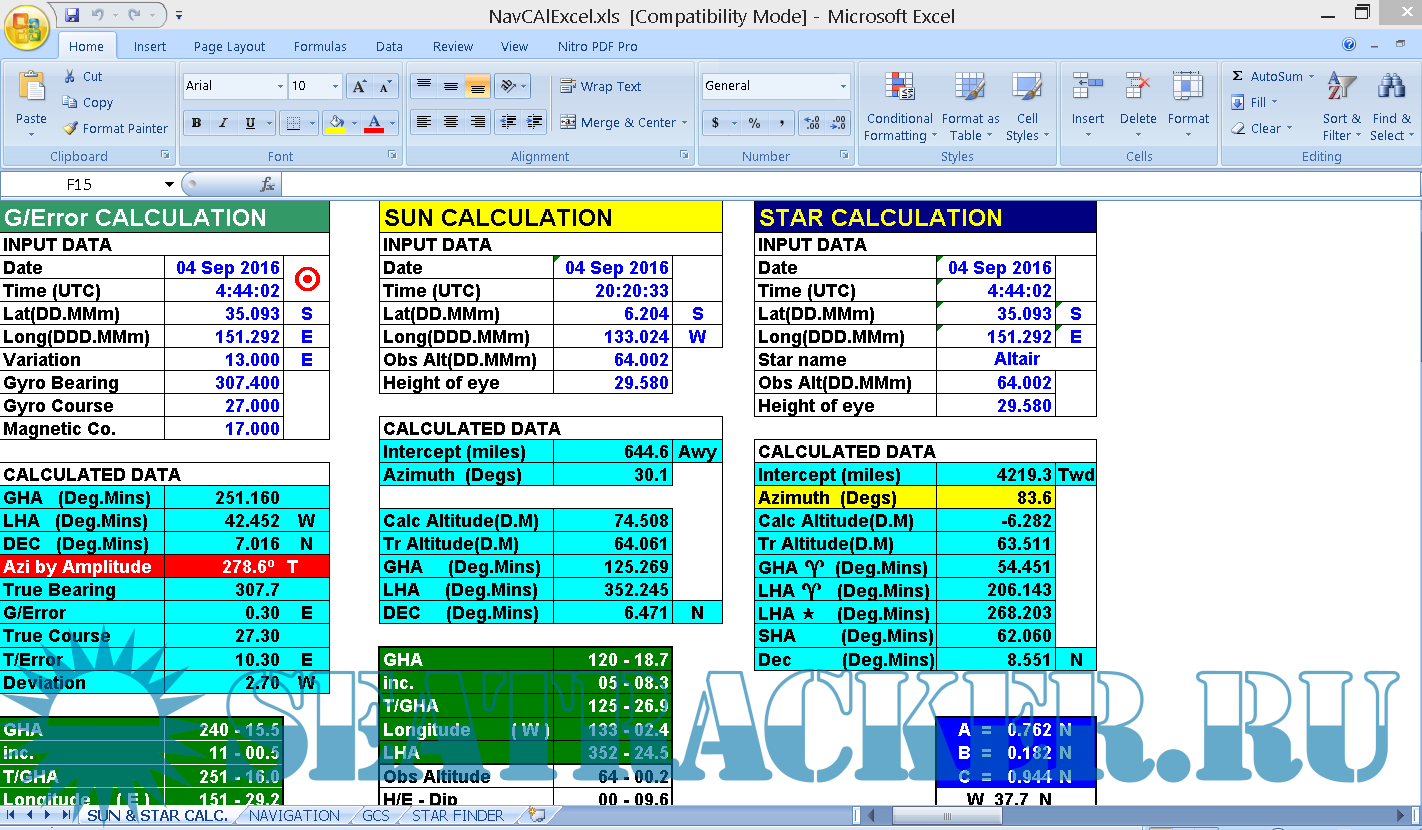This screenshot has height=830, width=1422.
Task: Toggle Wrap Text for selected cell
Action: [600, 86]
